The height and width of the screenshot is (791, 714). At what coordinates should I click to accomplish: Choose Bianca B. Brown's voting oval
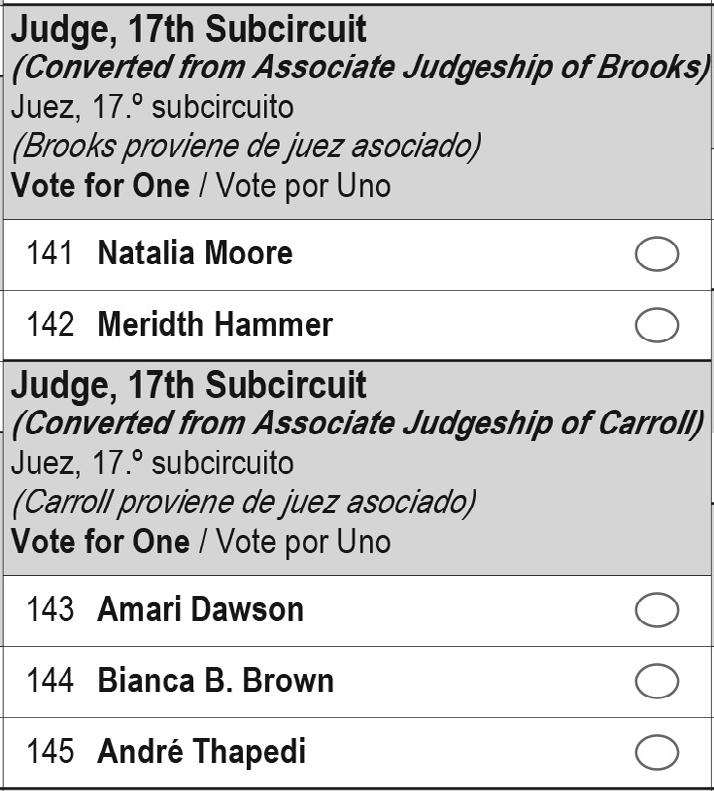click(656, 681)
